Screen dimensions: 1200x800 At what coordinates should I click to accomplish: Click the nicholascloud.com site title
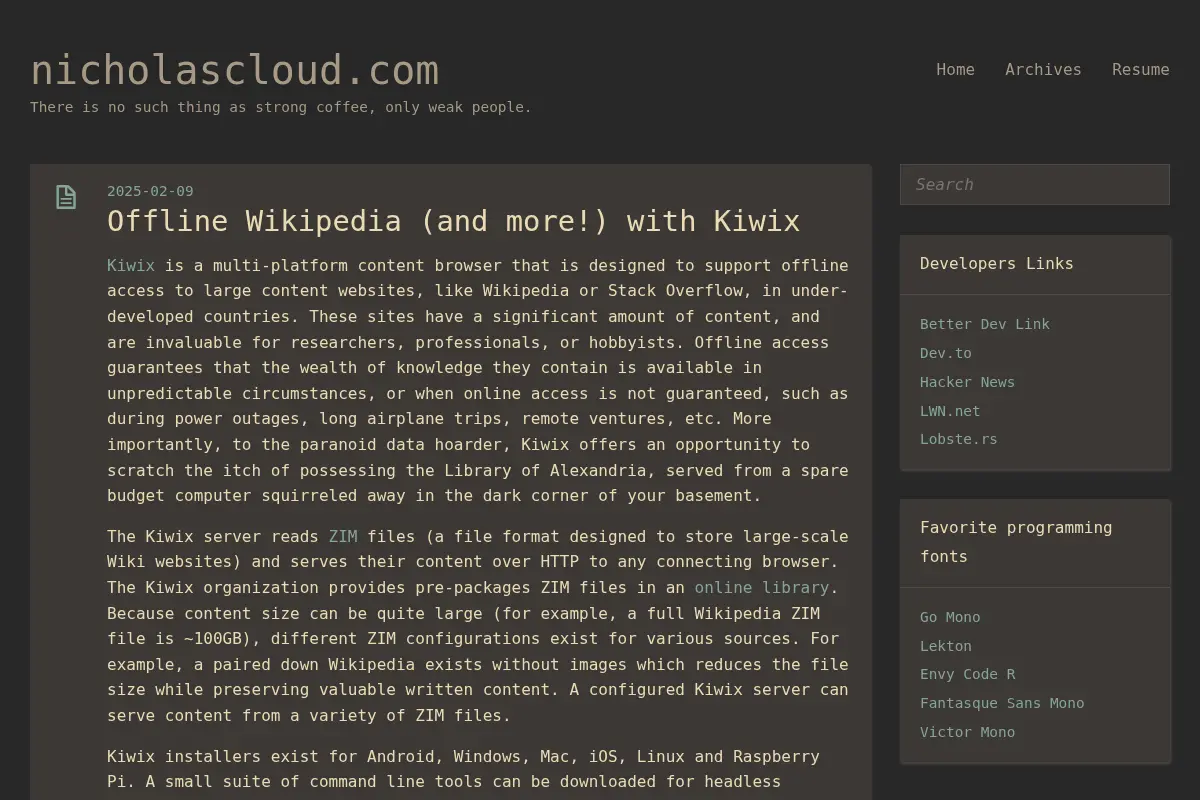click(x=235, y=71)
